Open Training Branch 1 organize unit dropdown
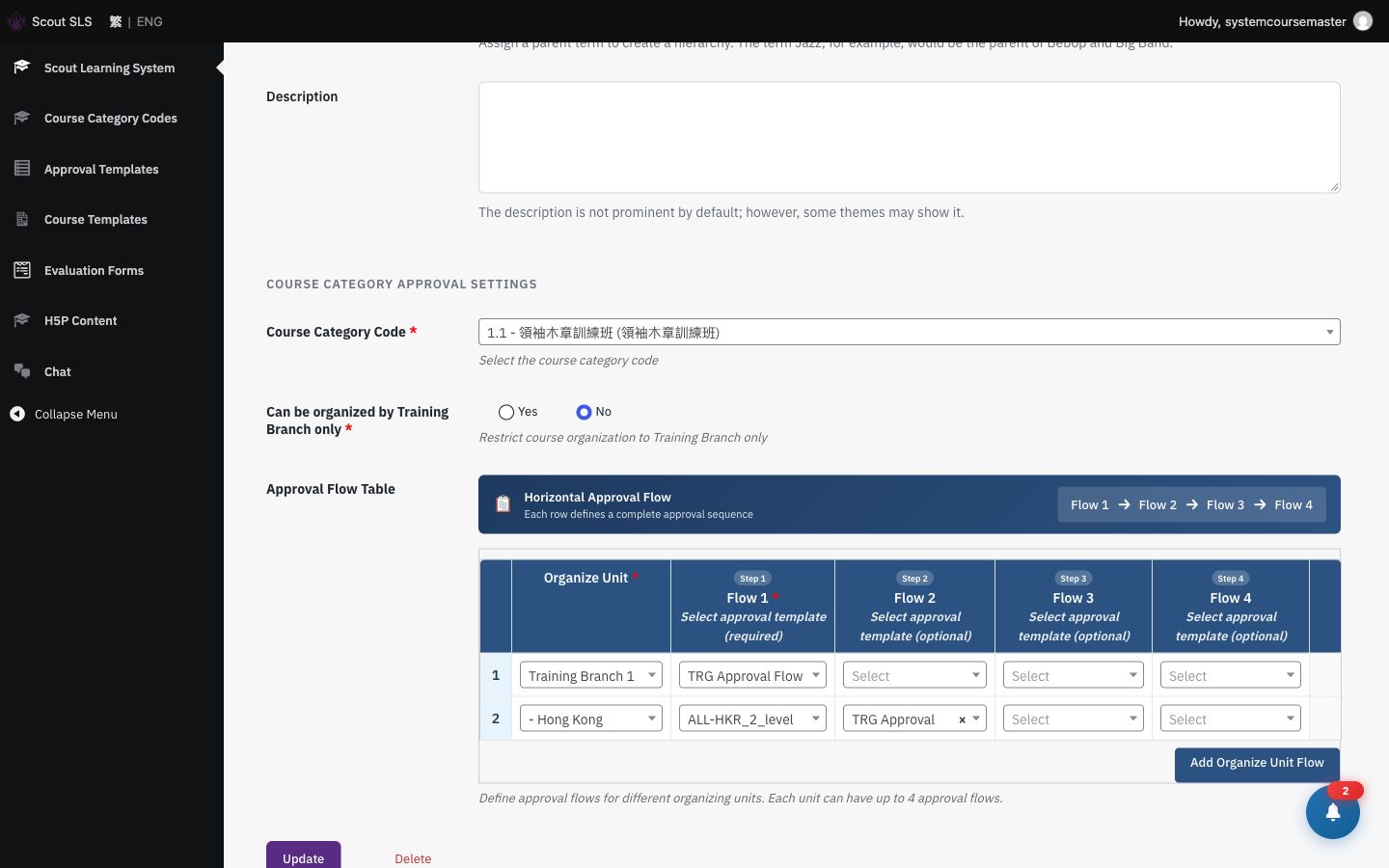 tap(591, 675)
